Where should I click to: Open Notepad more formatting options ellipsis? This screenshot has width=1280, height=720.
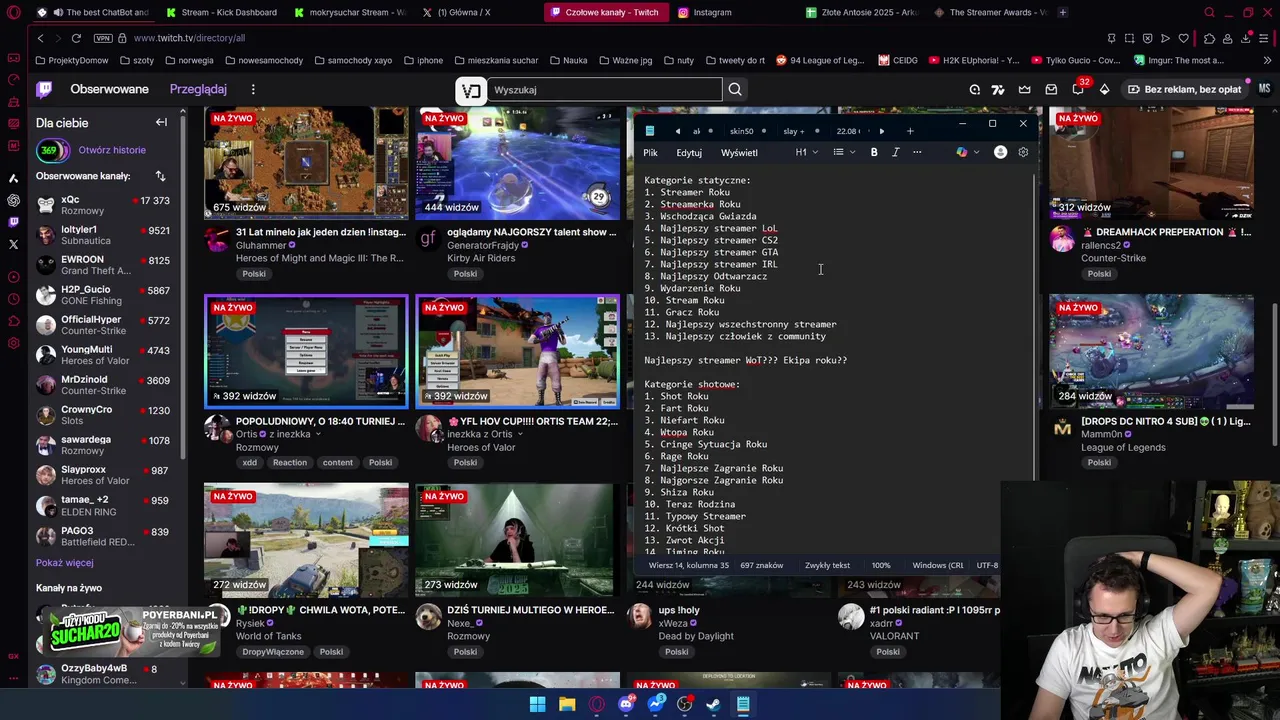[x=917, y=152]
